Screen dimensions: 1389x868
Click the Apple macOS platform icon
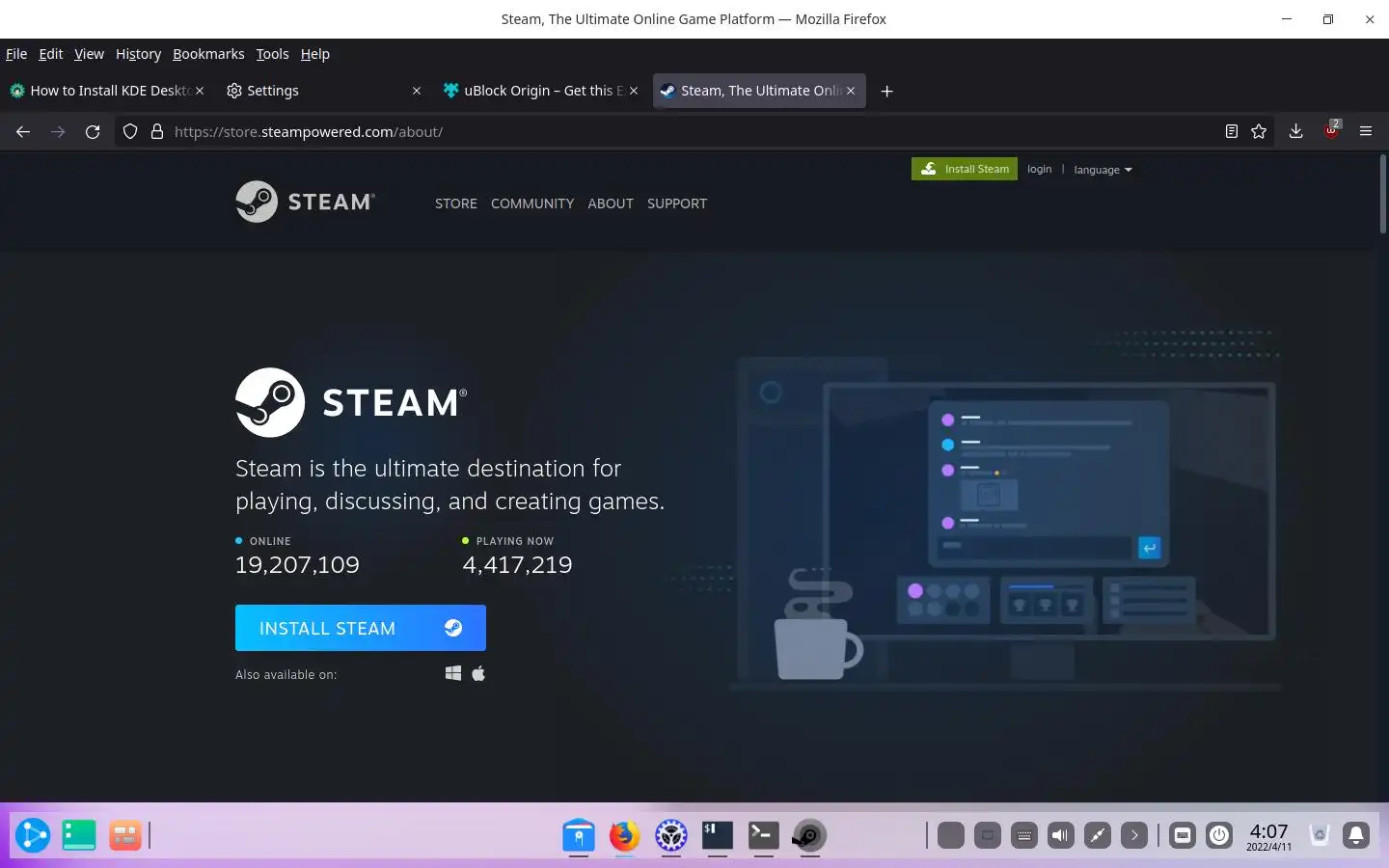(x=478, y=673)
